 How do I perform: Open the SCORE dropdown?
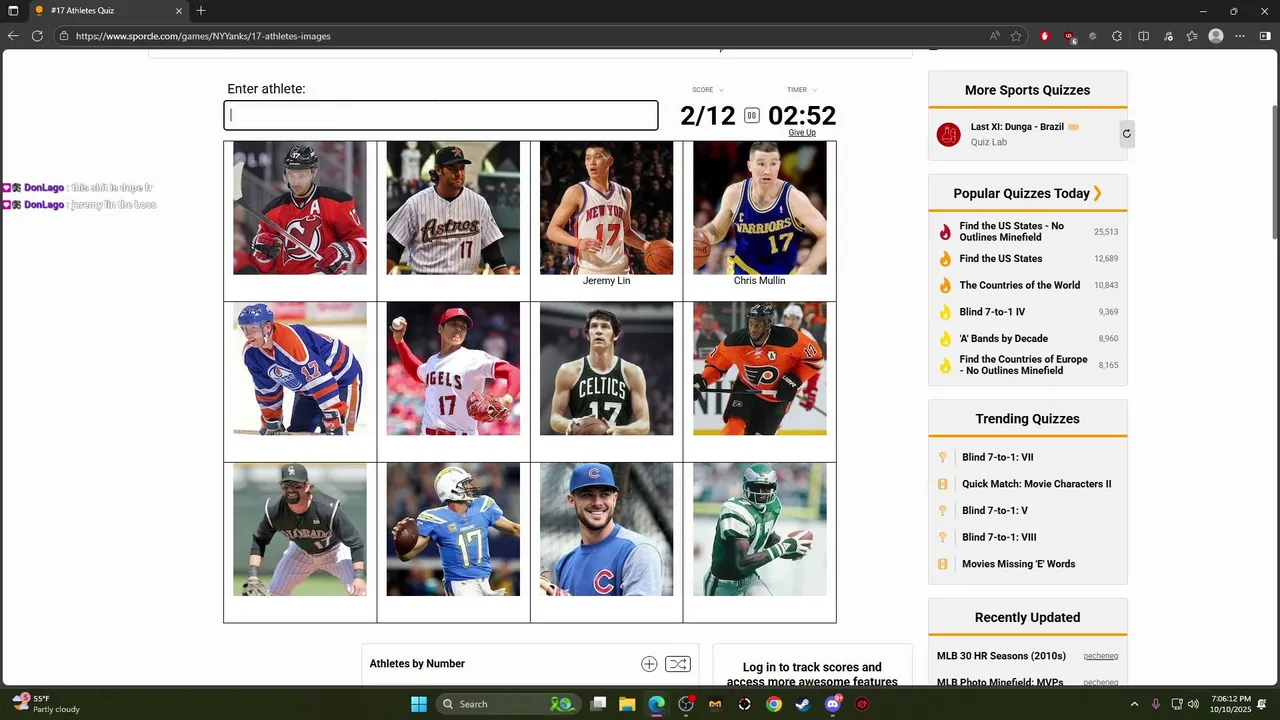708,90
